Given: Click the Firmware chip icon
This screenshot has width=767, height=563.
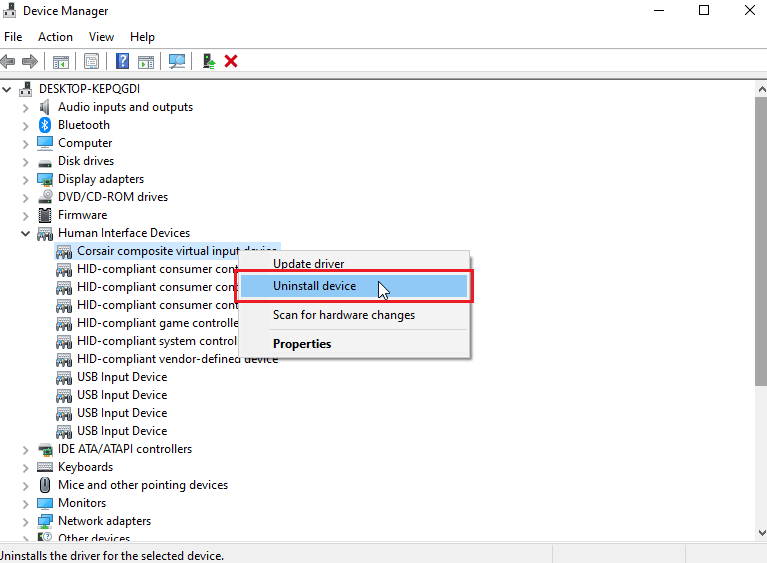Looking at the screenshot, I should (45, 215).
